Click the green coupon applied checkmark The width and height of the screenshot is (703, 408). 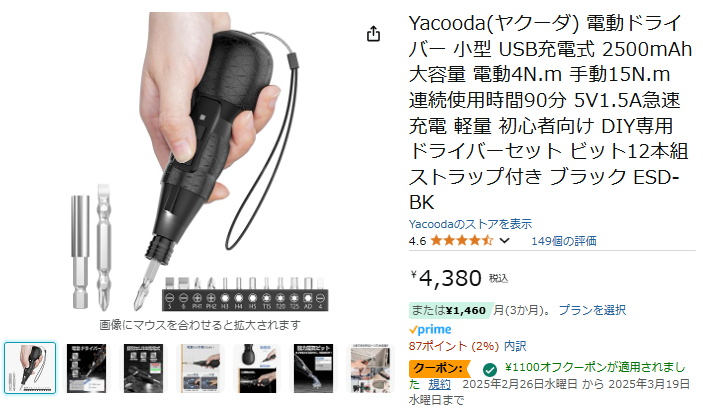(490, 369)
